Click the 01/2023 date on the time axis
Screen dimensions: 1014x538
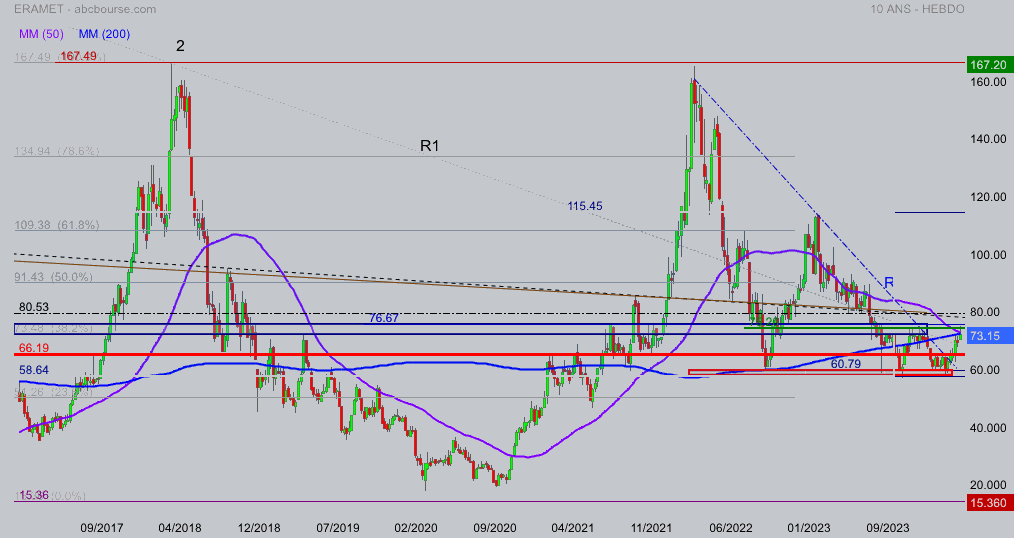click(809, 528)
